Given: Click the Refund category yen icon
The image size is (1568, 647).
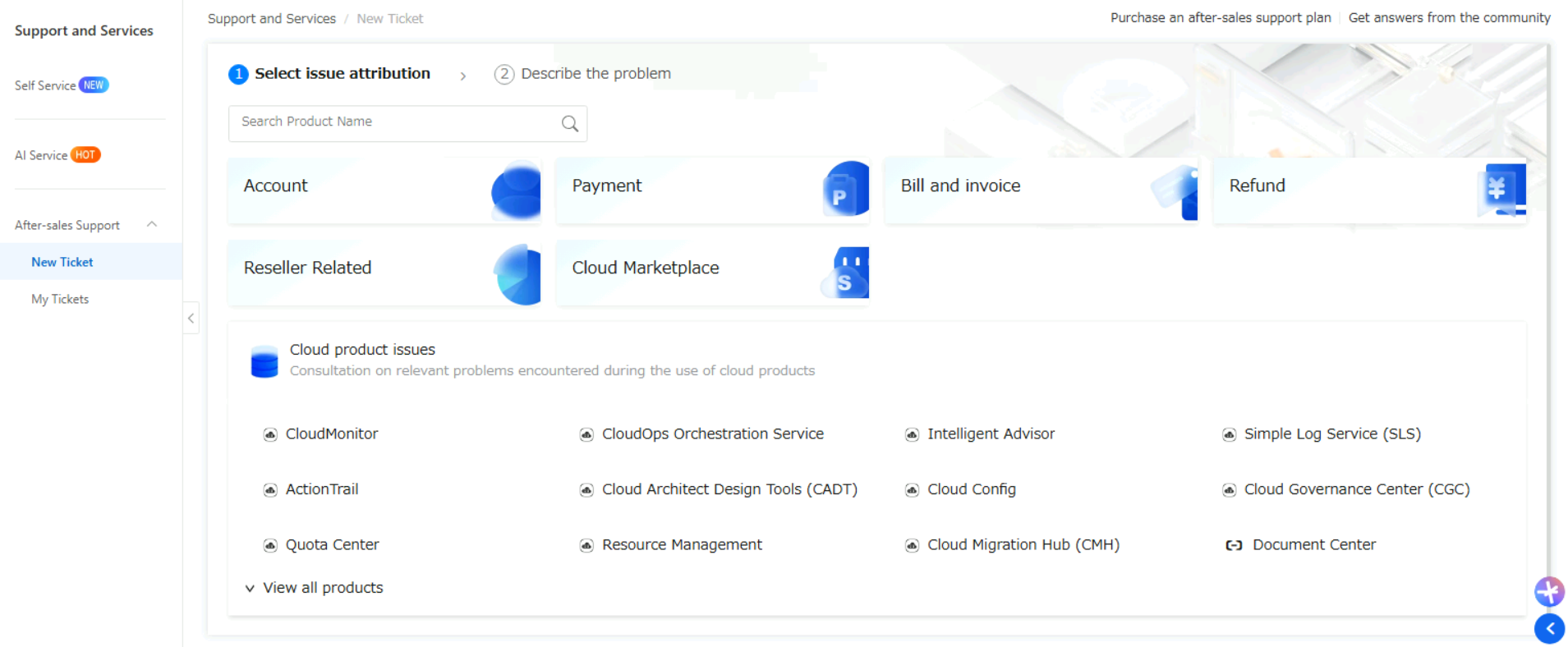Looking at the screenshot, I should click(x=1501, y=190).
